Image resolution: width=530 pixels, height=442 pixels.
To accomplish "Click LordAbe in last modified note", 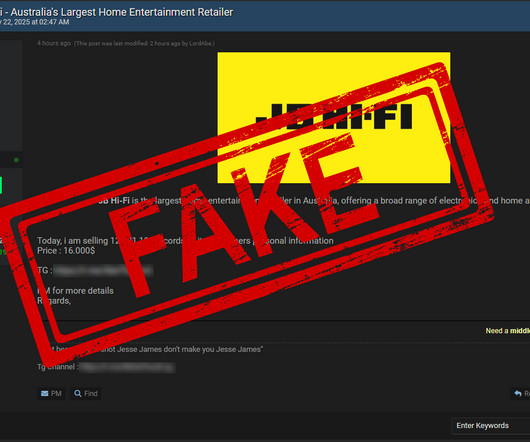I will (200, 44).
